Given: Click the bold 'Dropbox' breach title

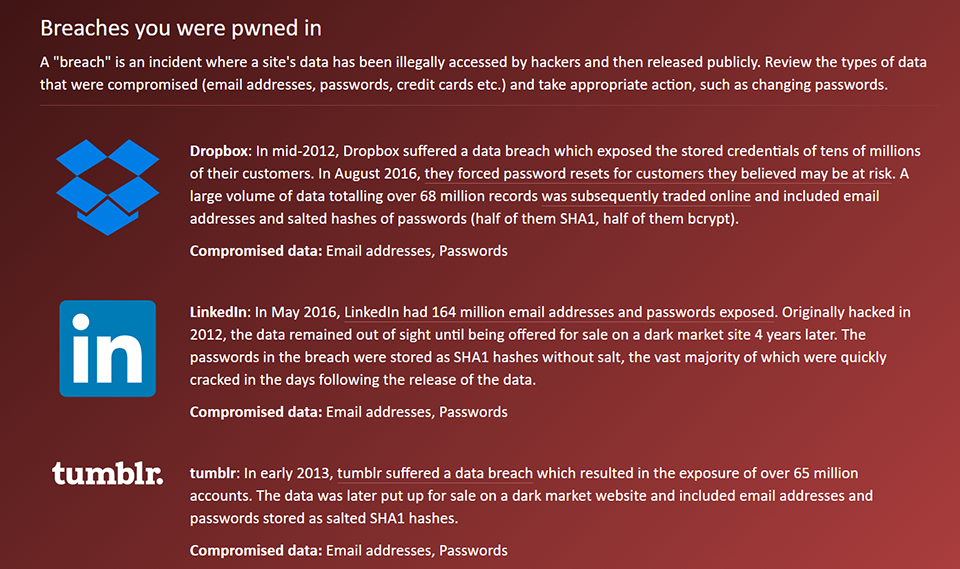Looking at the screenshot, I should point(218,152).
